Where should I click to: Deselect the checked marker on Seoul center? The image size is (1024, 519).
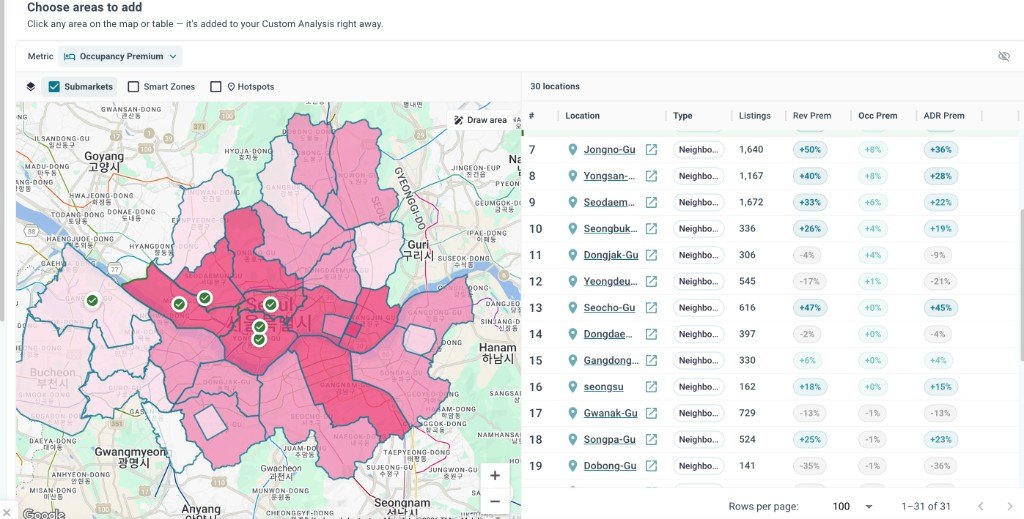click(271, 304)
